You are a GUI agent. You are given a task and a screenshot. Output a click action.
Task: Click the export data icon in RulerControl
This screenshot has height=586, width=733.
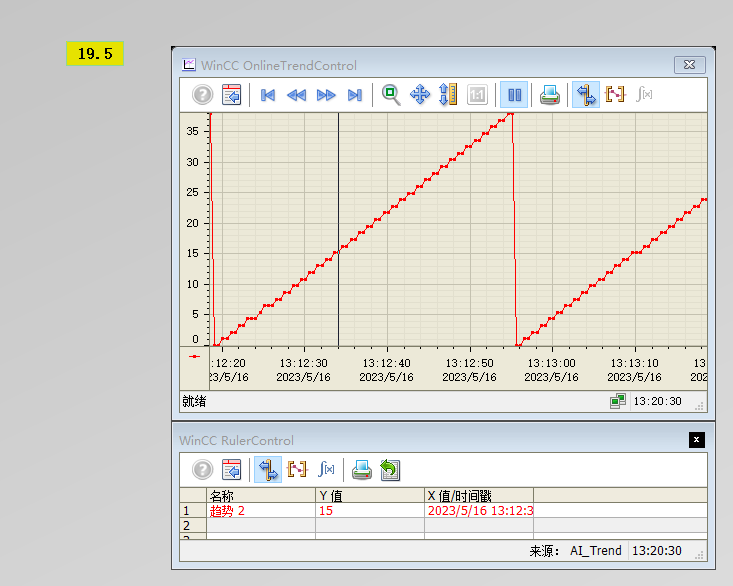point(390,470)
